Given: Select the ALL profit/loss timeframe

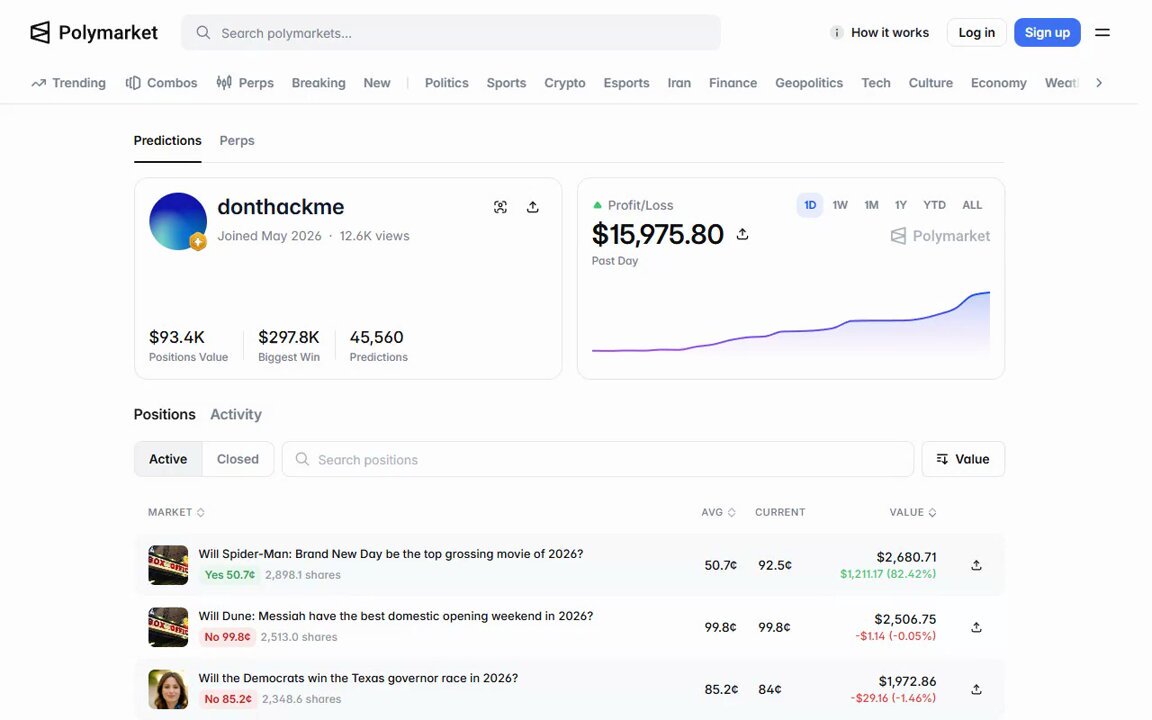Looking at the screenshot, I should pyautogui.click(x=972, y=205).
